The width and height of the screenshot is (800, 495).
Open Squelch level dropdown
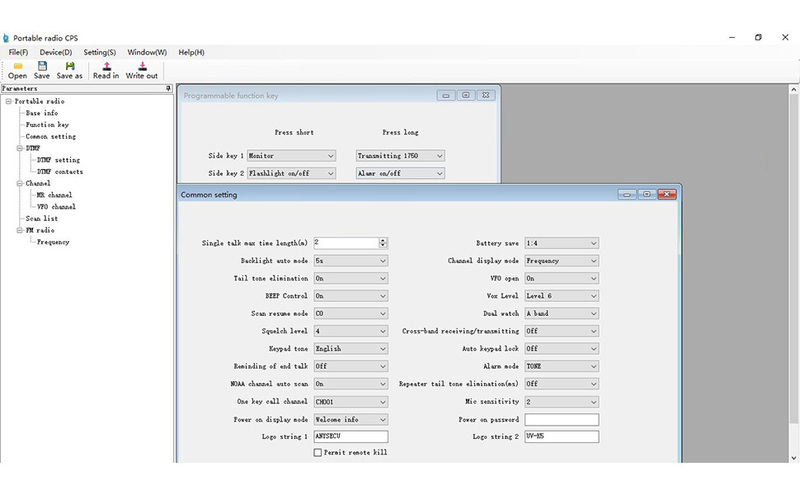[x=351, y=331]
